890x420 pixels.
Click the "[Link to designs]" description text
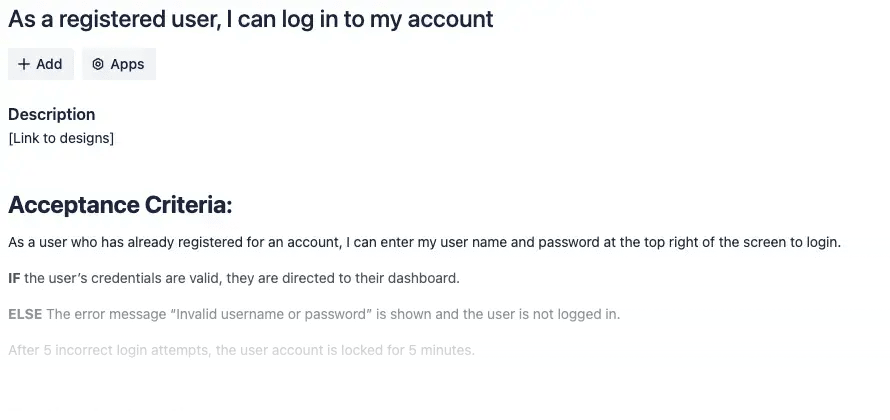(x=61, y=138)
